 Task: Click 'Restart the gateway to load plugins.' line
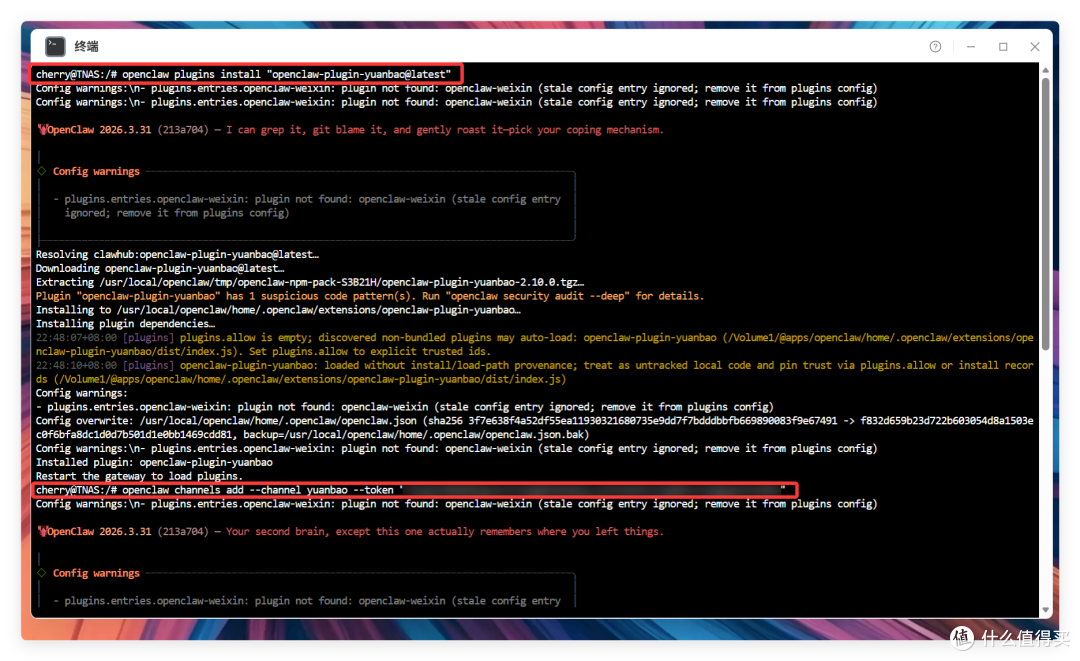139,476
